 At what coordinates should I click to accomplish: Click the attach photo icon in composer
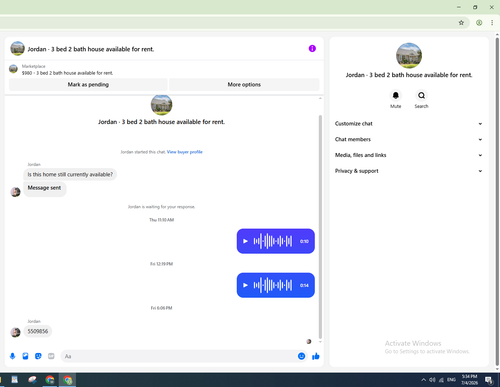[x=25, y=356]
